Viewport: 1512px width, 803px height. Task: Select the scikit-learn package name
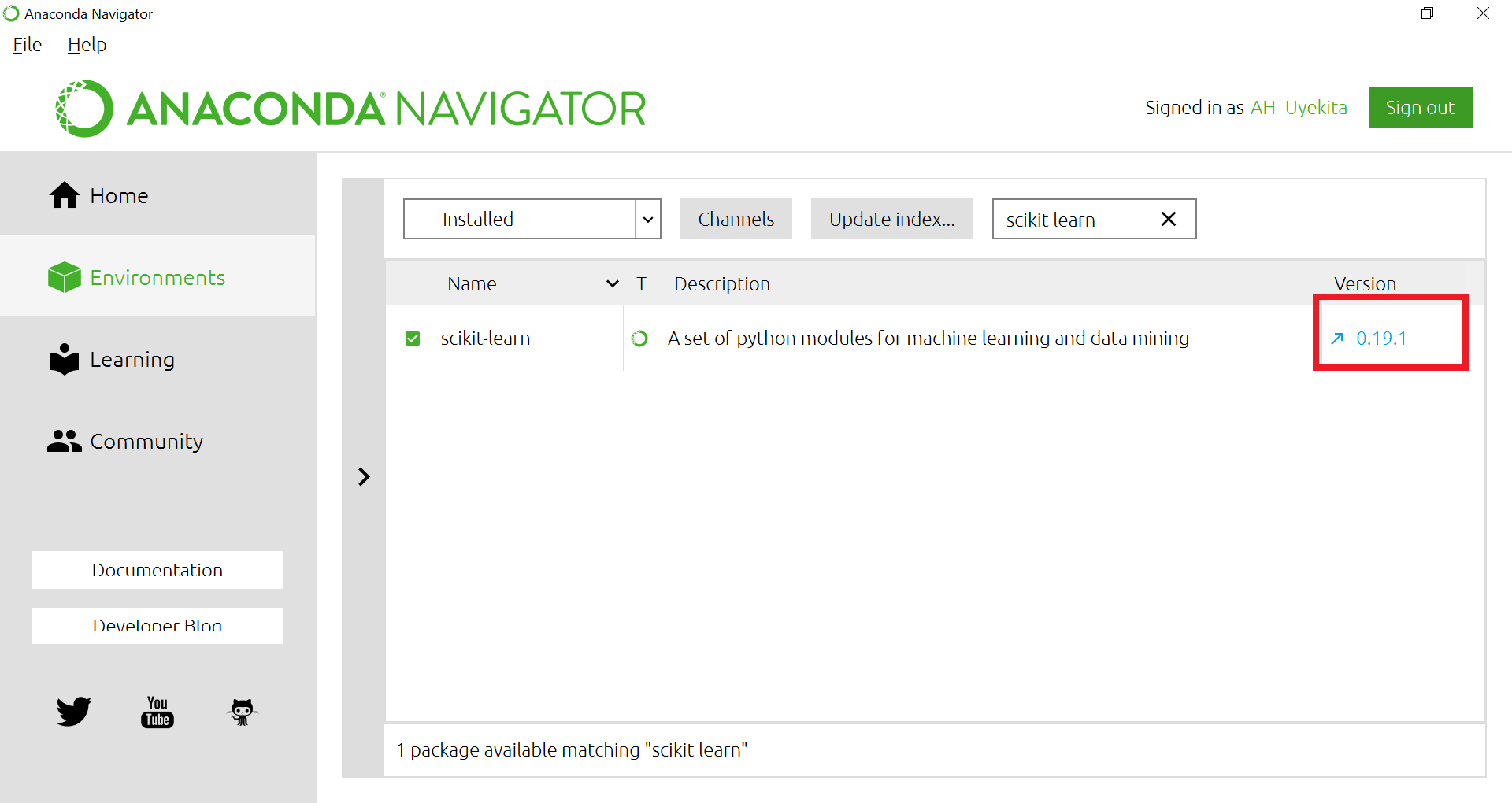pos(485,339)
